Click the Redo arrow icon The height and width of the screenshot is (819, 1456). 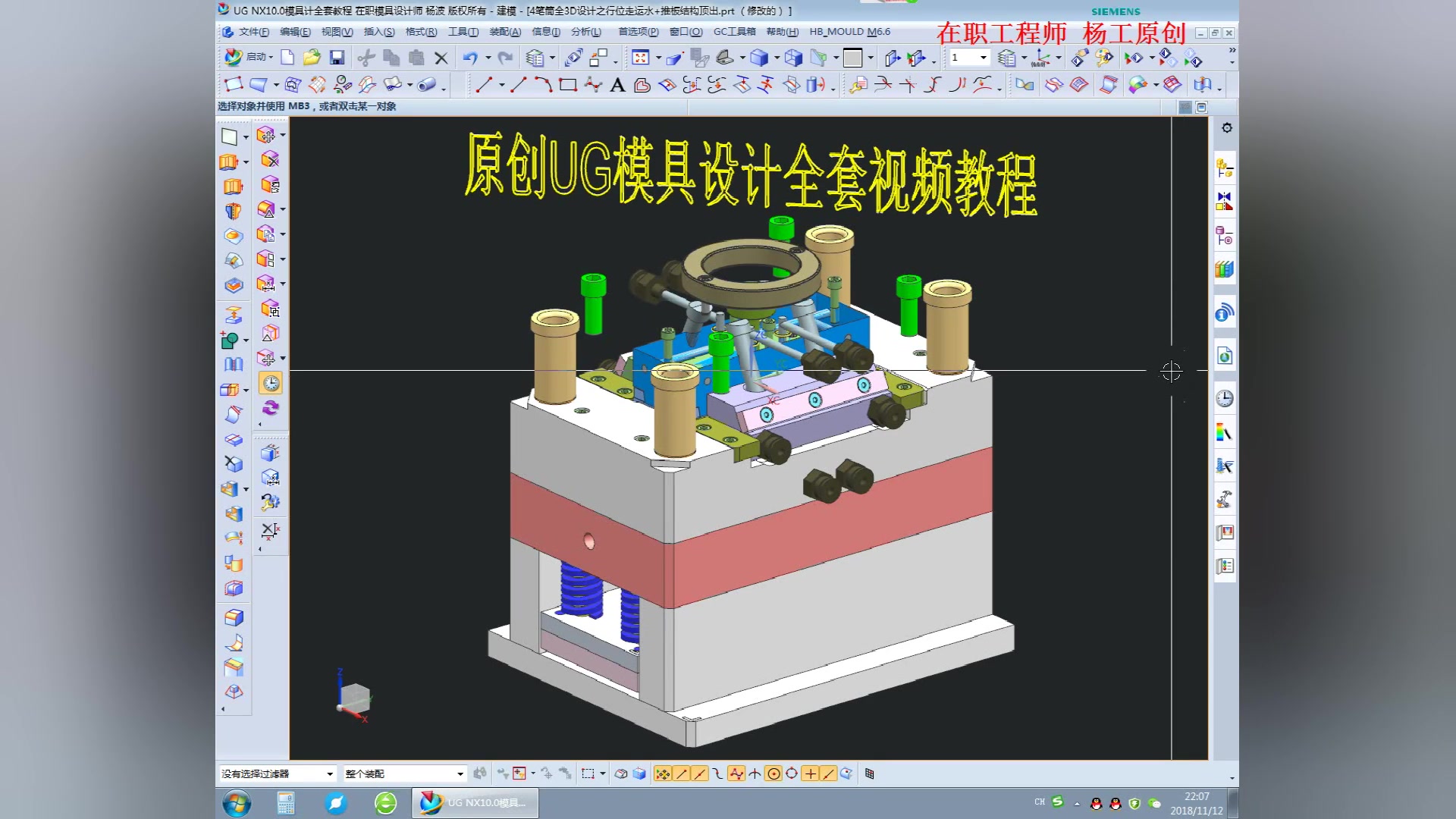[x=505, y=58]
